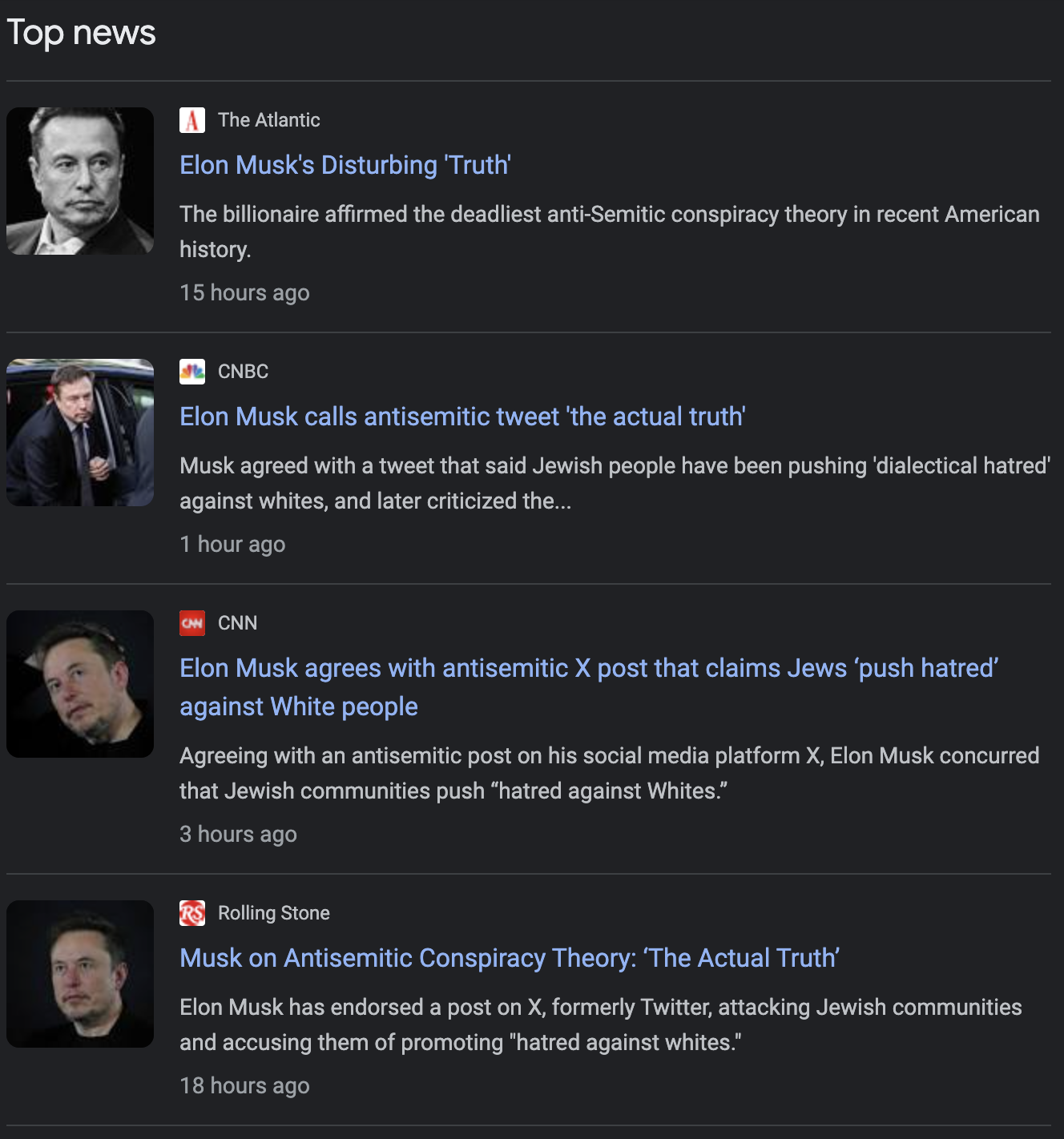
Task: Click the "15 hours ago" timestamp
Action: (x=244, y=293)
